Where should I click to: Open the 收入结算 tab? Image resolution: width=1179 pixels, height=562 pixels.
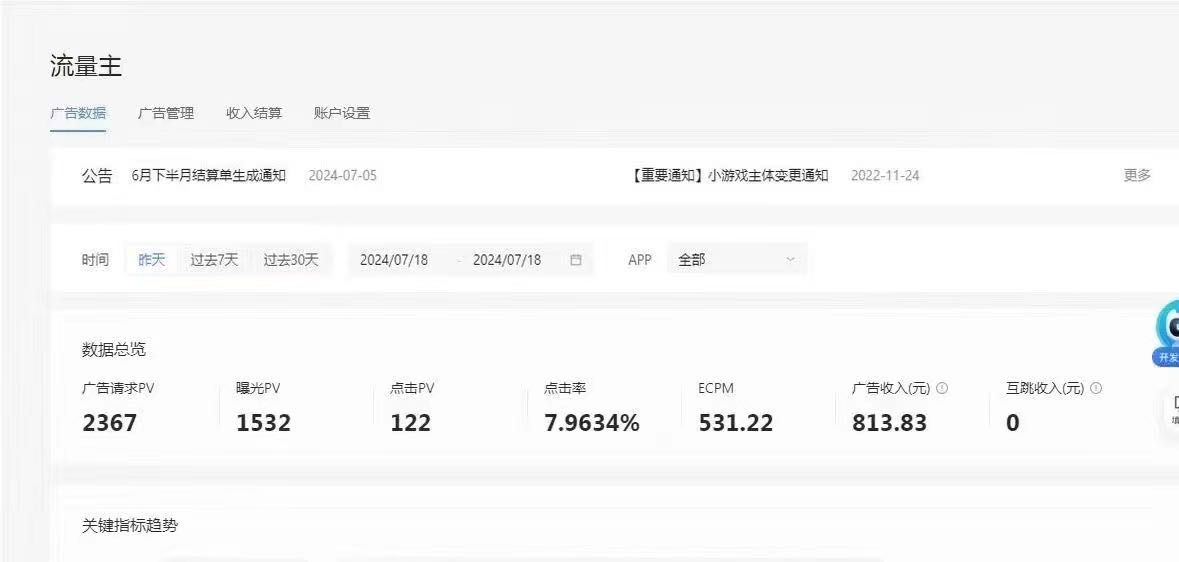pyautogui.click(x=254, y=114)
